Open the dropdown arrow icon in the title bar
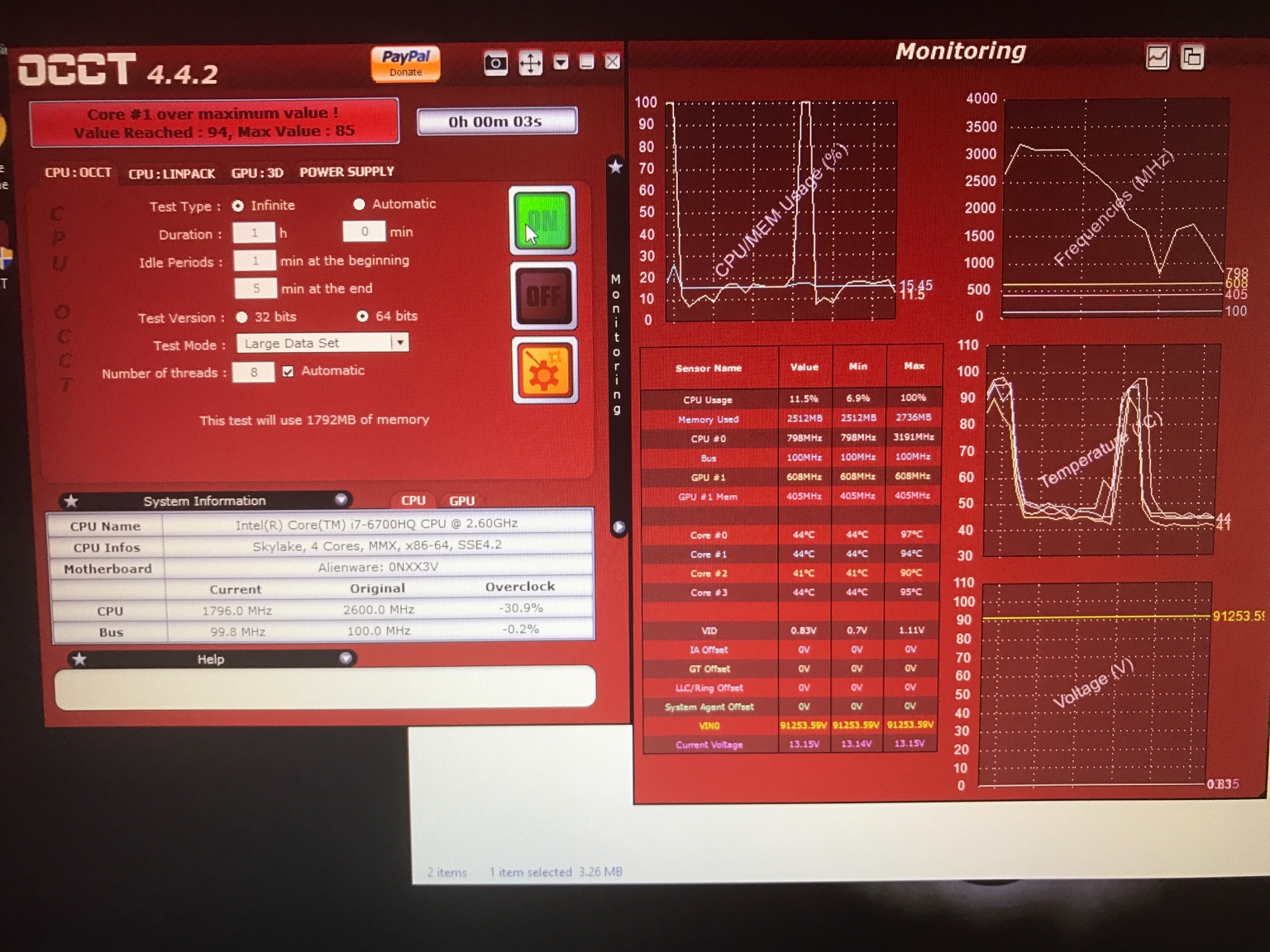 click(561, 62)
